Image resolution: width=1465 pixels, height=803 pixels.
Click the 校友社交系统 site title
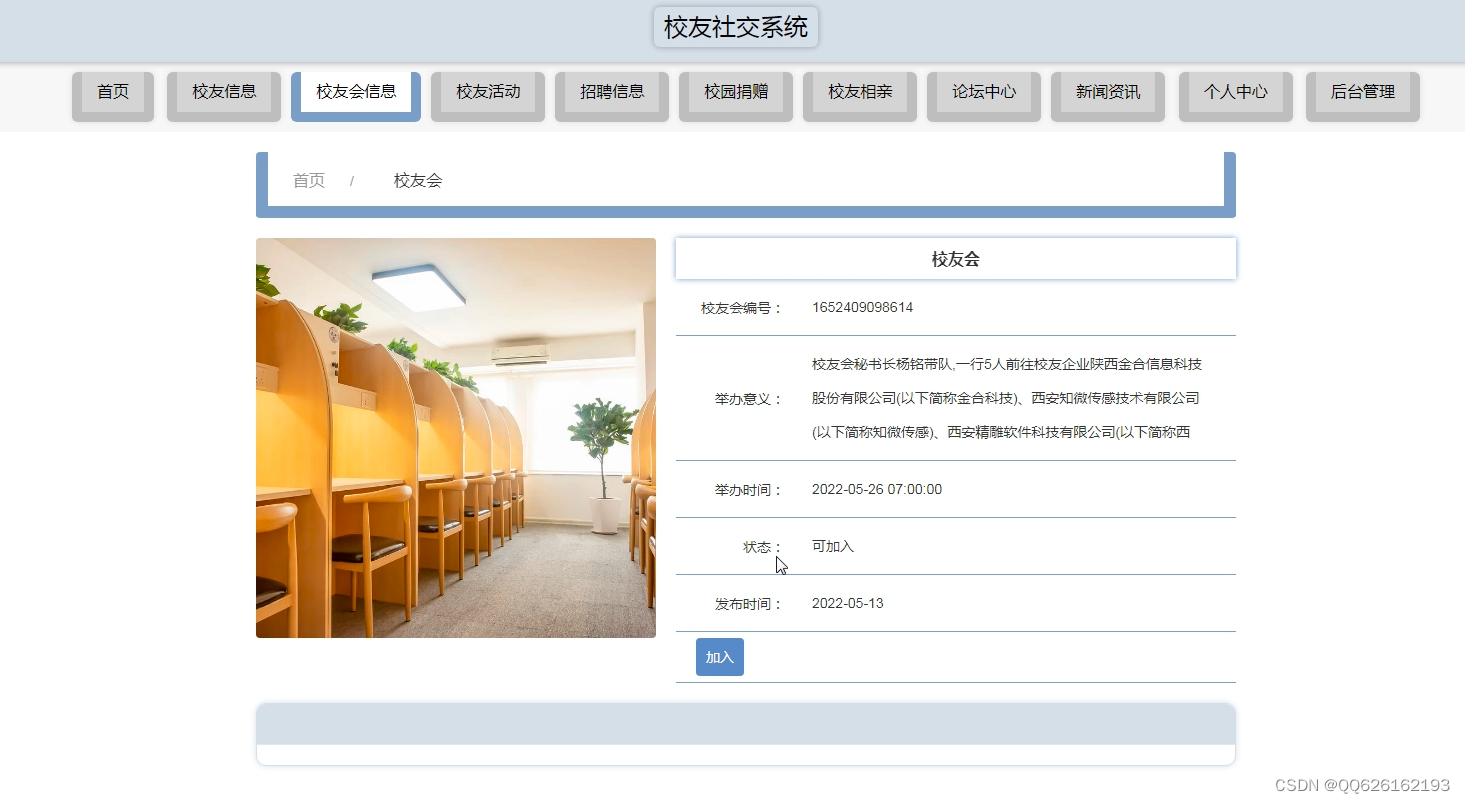(x=736, y=27)
